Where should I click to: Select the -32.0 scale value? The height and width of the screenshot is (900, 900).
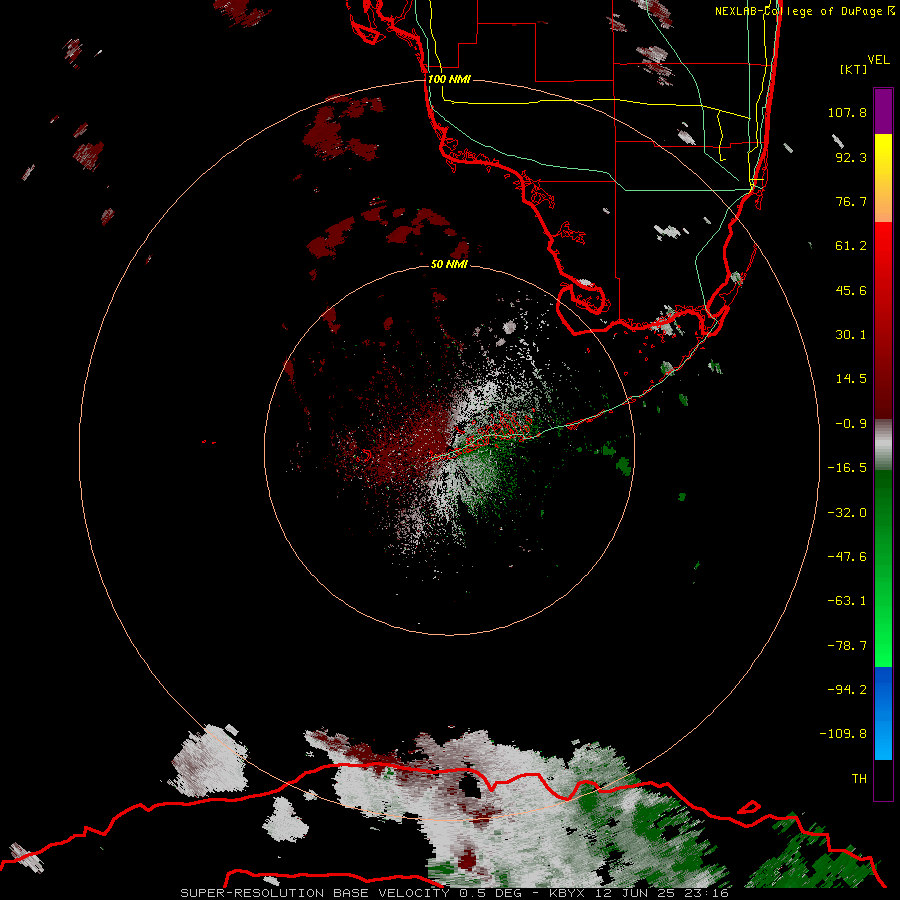pos(847,513)
